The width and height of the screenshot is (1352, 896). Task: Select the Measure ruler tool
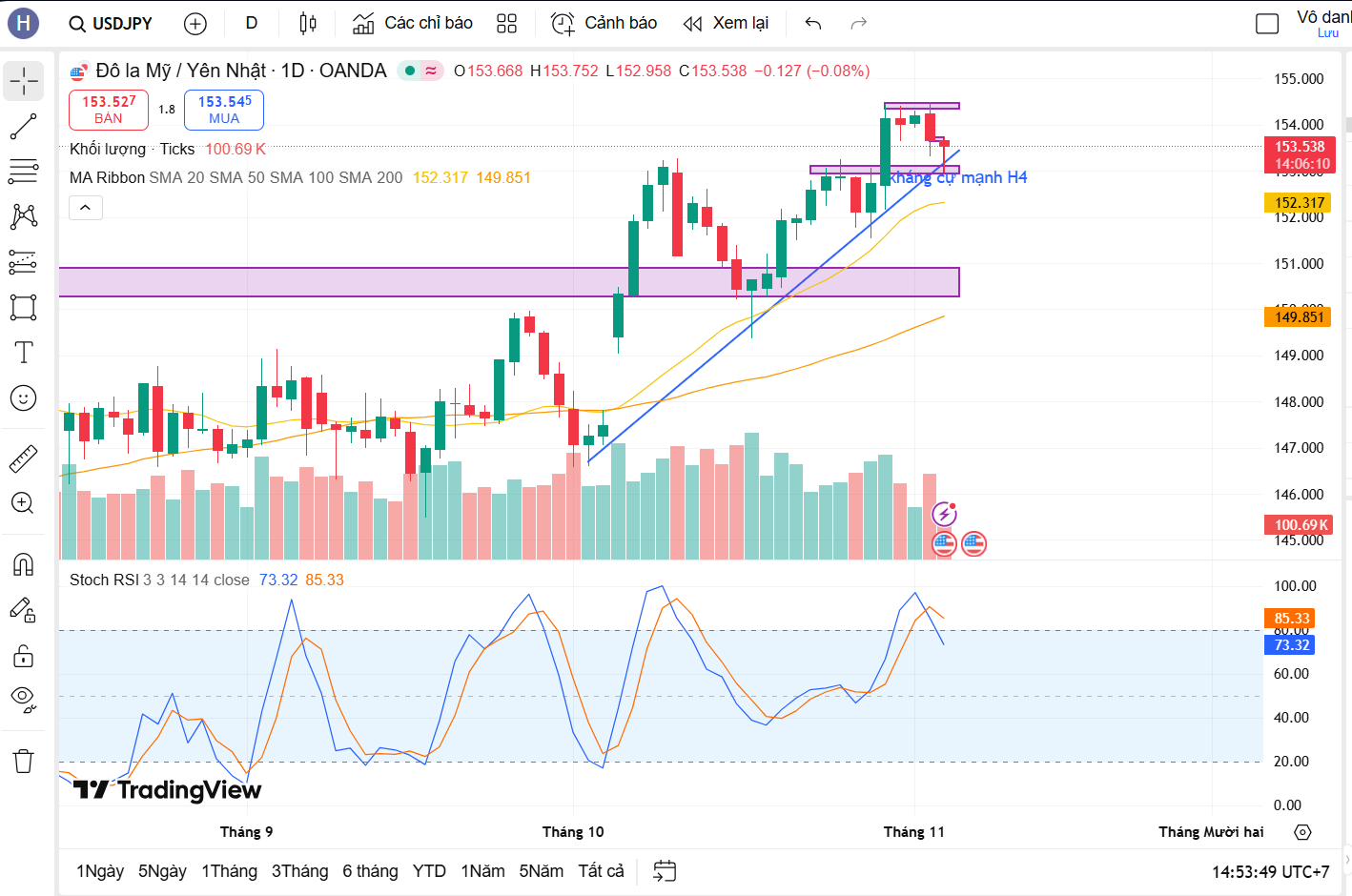(x=23, y=458)
